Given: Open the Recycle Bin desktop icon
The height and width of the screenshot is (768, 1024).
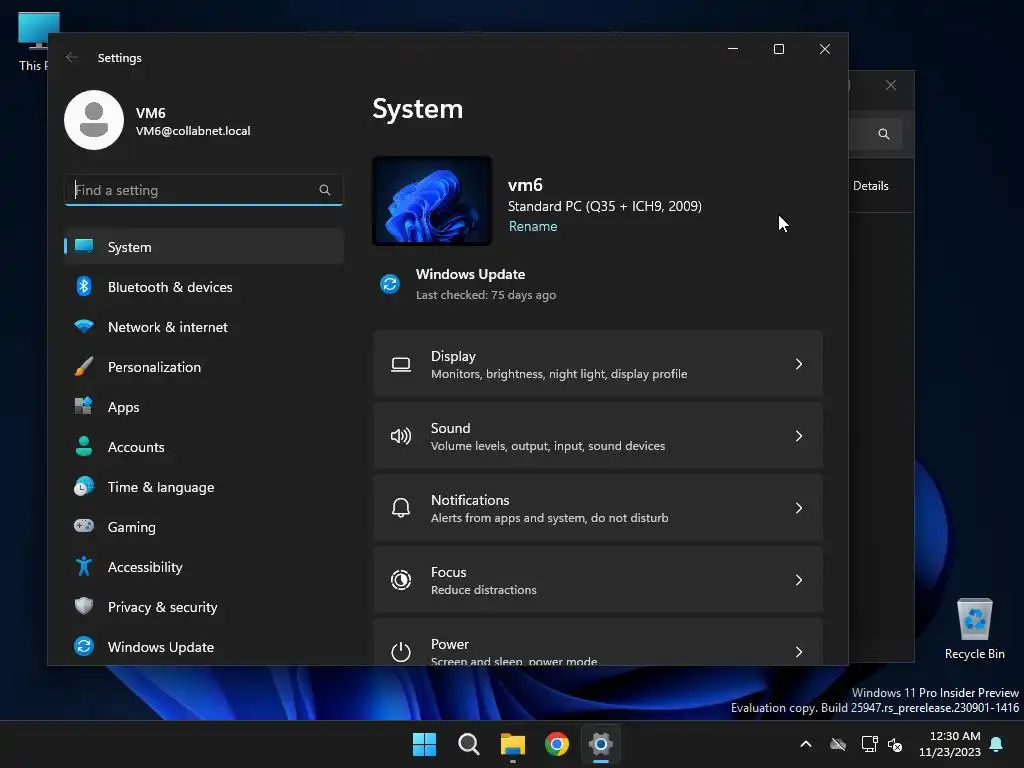Looking at the screenshot, I should [x=974, y=628].
